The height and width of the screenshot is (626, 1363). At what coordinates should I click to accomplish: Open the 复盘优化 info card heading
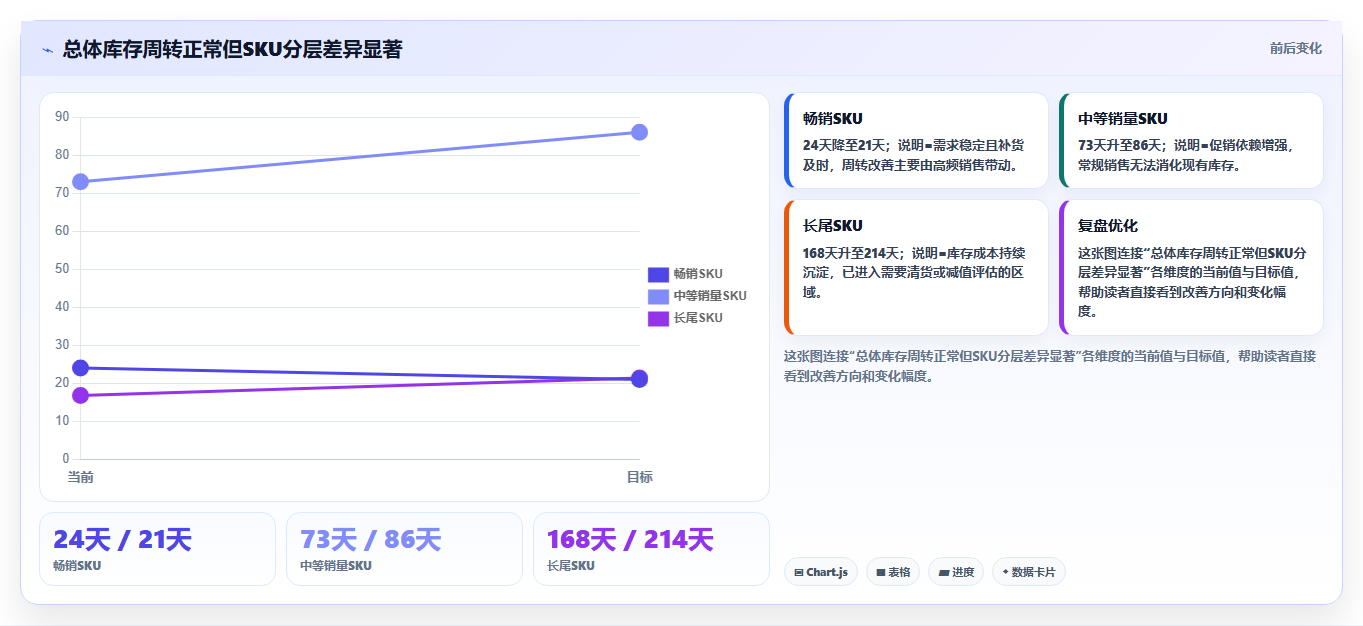(1108, 226)
